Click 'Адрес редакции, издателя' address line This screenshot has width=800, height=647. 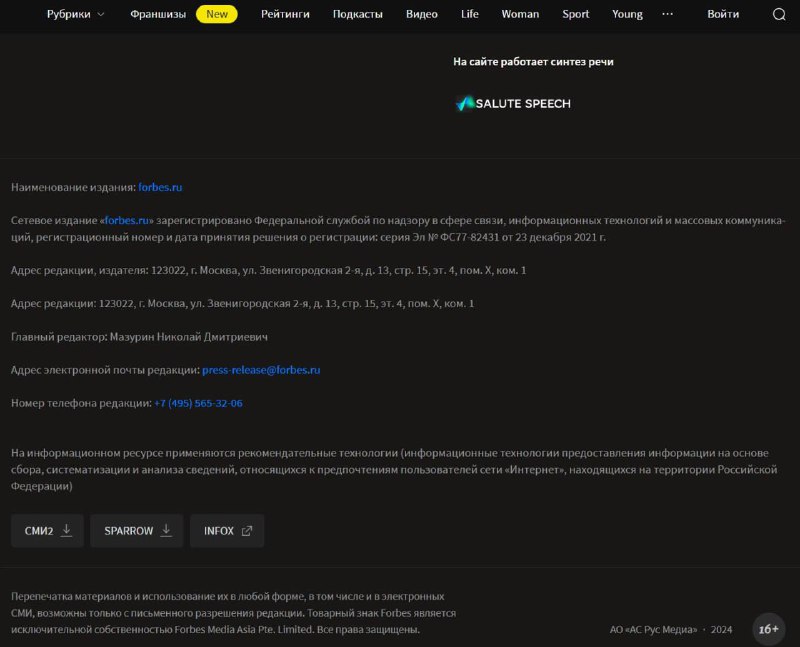click(268, 270)
